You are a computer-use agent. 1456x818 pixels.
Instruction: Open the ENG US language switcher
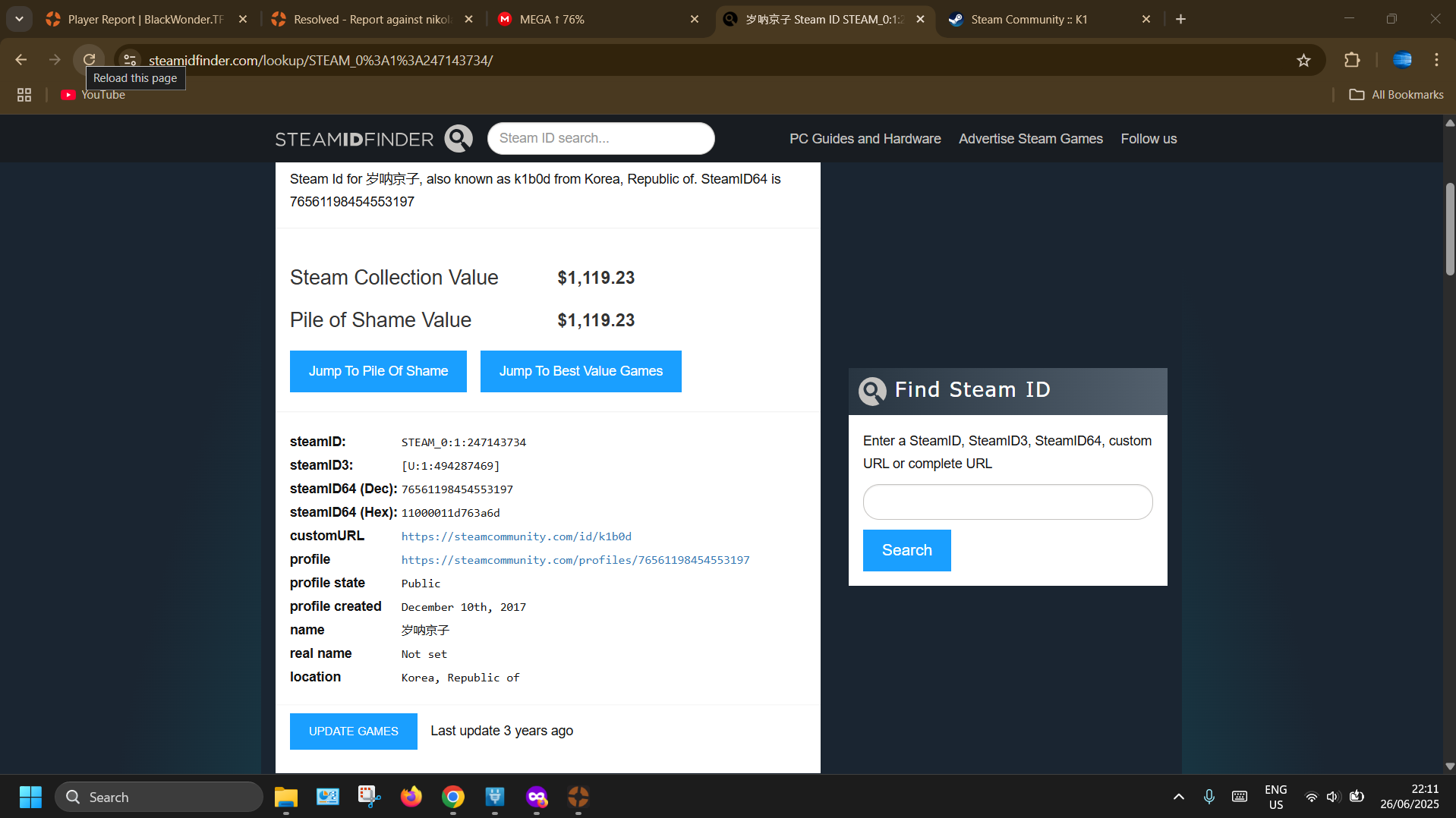click(x=1276, y=797)
